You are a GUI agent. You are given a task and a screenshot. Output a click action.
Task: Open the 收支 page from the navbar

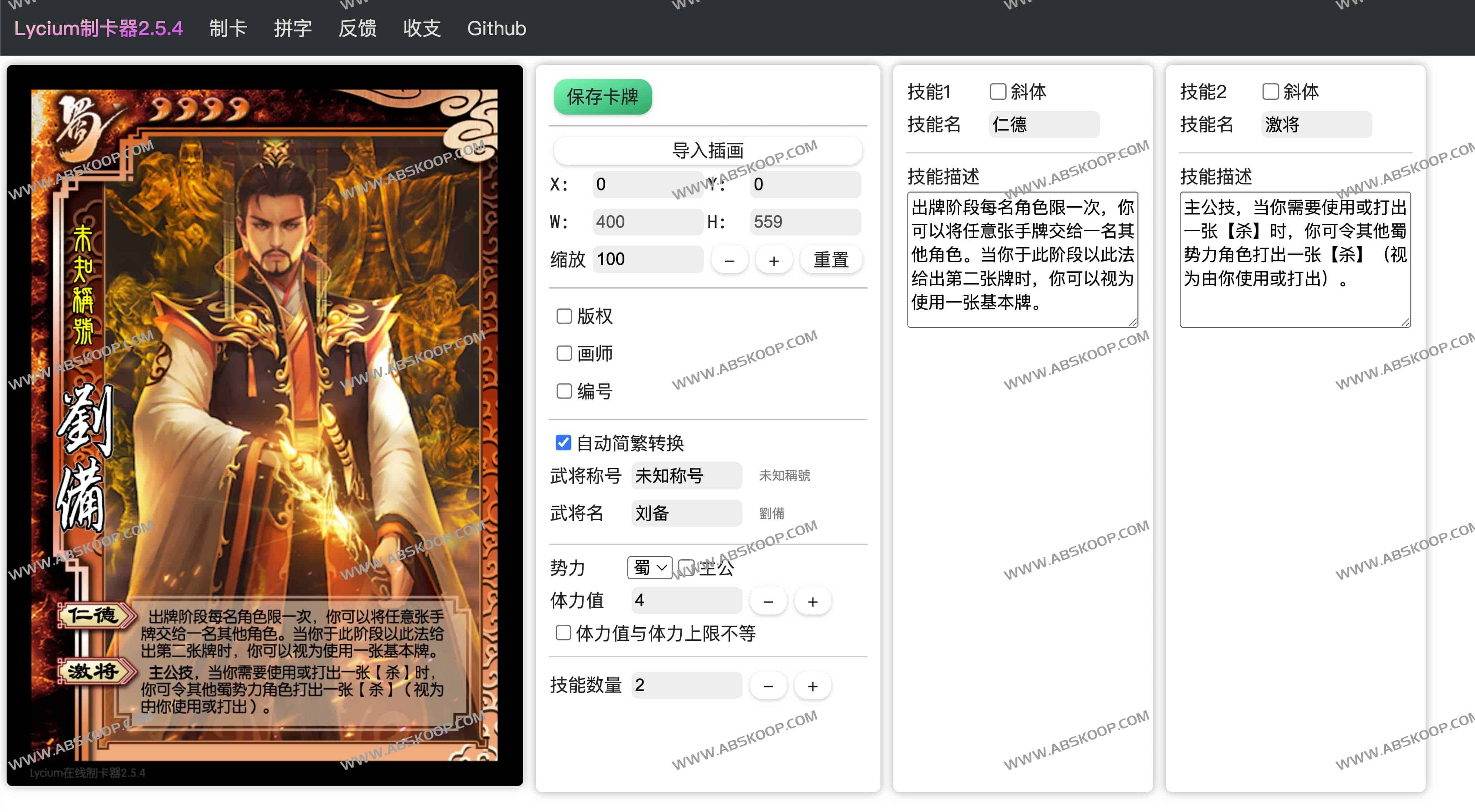(422, 28)
